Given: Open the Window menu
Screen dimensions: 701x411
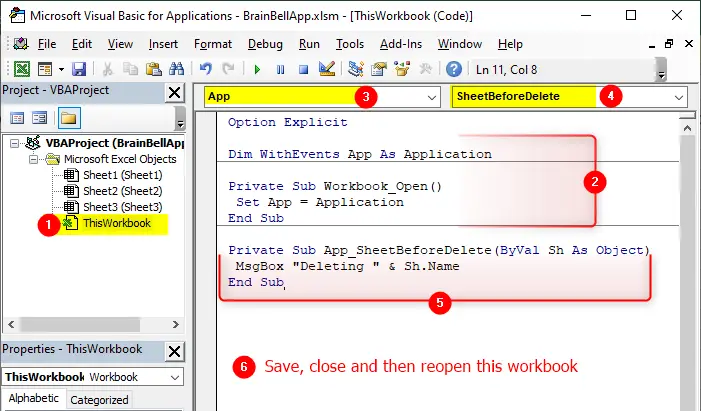Looking at the screenshot, I should (460, 44).
